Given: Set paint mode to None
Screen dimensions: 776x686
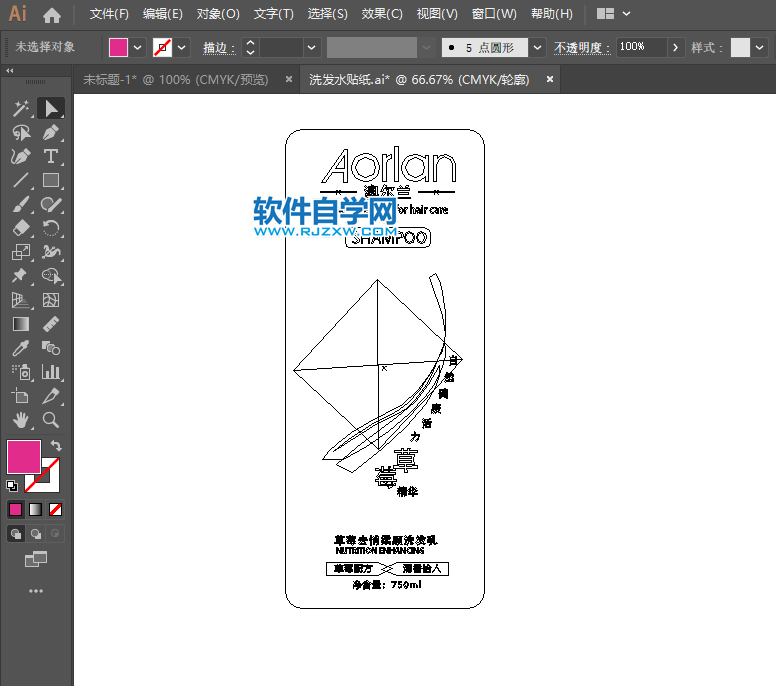Looking at the screenshot, I should point(55,509).
